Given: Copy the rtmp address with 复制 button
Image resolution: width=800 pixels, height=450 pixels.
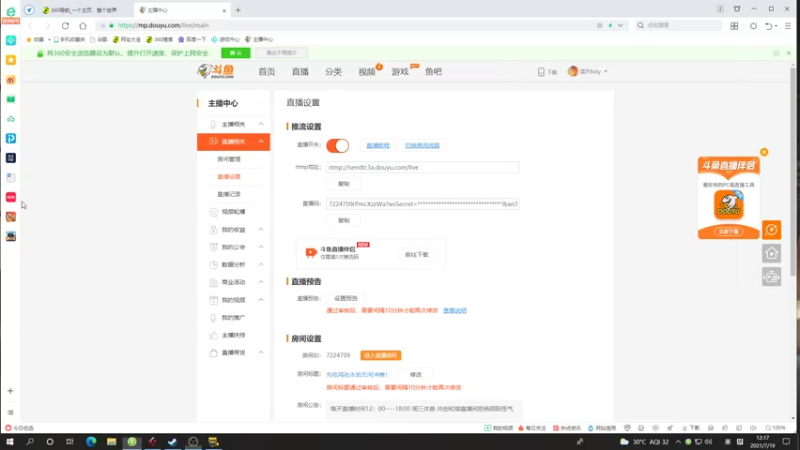Looking at the screenshot, I should 344,184.
